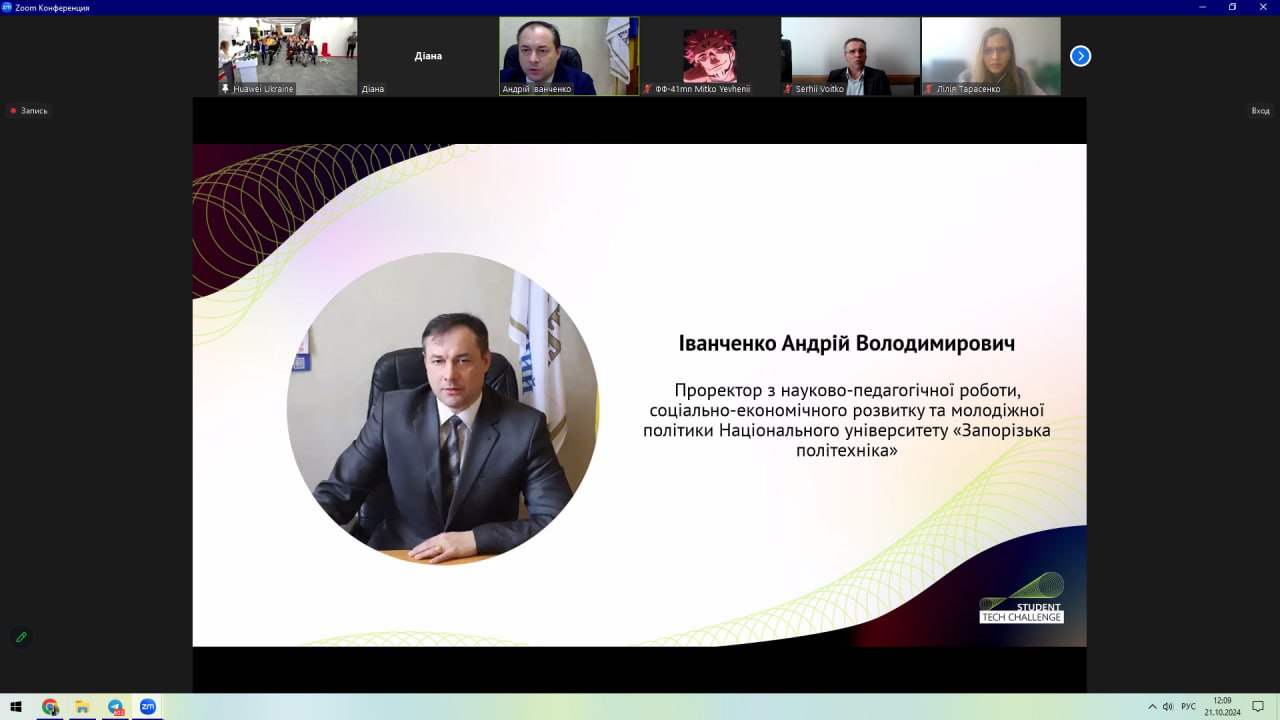The image size is (1280, 720).
Task: Open Google Chrome from the taskbar
Action: [x=50, y=707]
